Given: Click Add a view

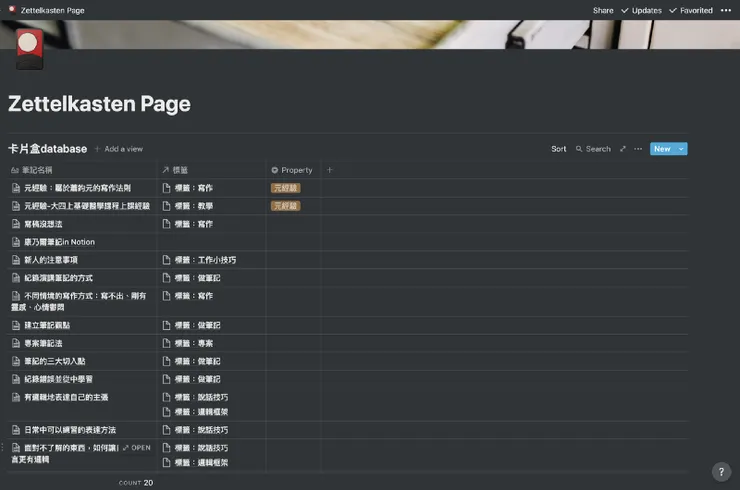Looking at the screenshot, I should tap(118, 149).
